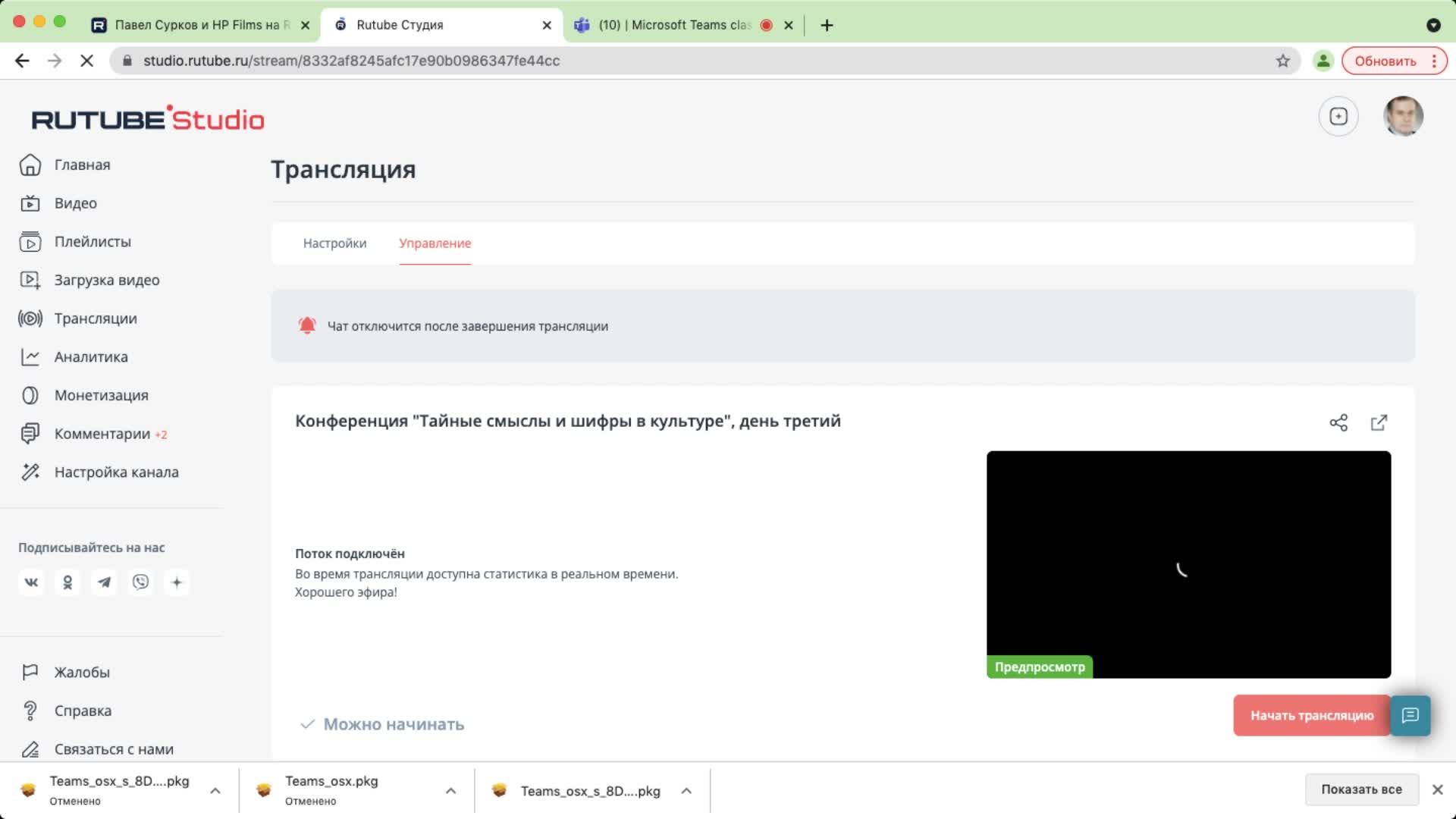This screenshot has width=1456, height=819.
Task: Click the add video icon in header
Action: pyautogui.click(x=1338, y=116)
